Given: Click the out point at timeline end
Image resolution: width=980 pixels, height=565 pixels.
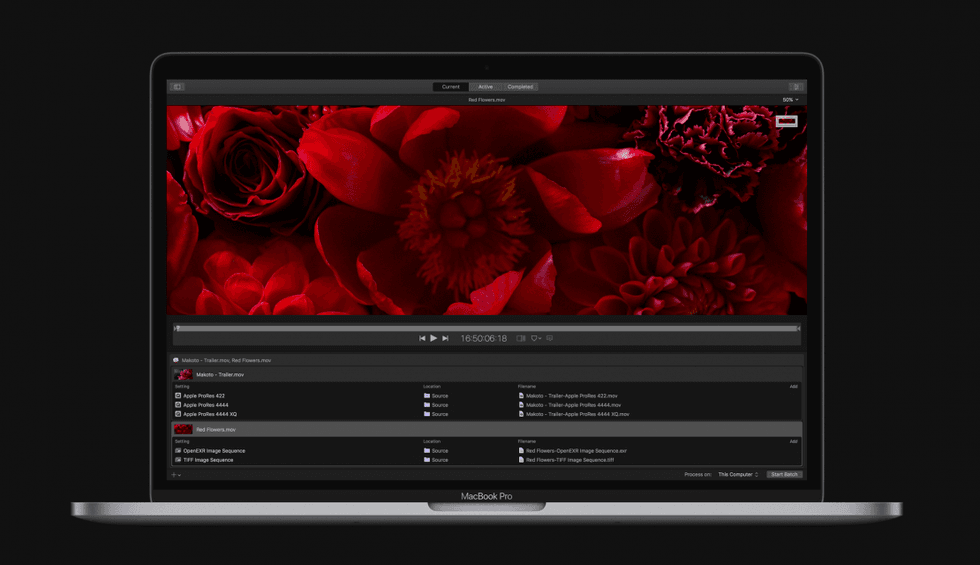Looking at the screenshot, I should pos(798,328).
